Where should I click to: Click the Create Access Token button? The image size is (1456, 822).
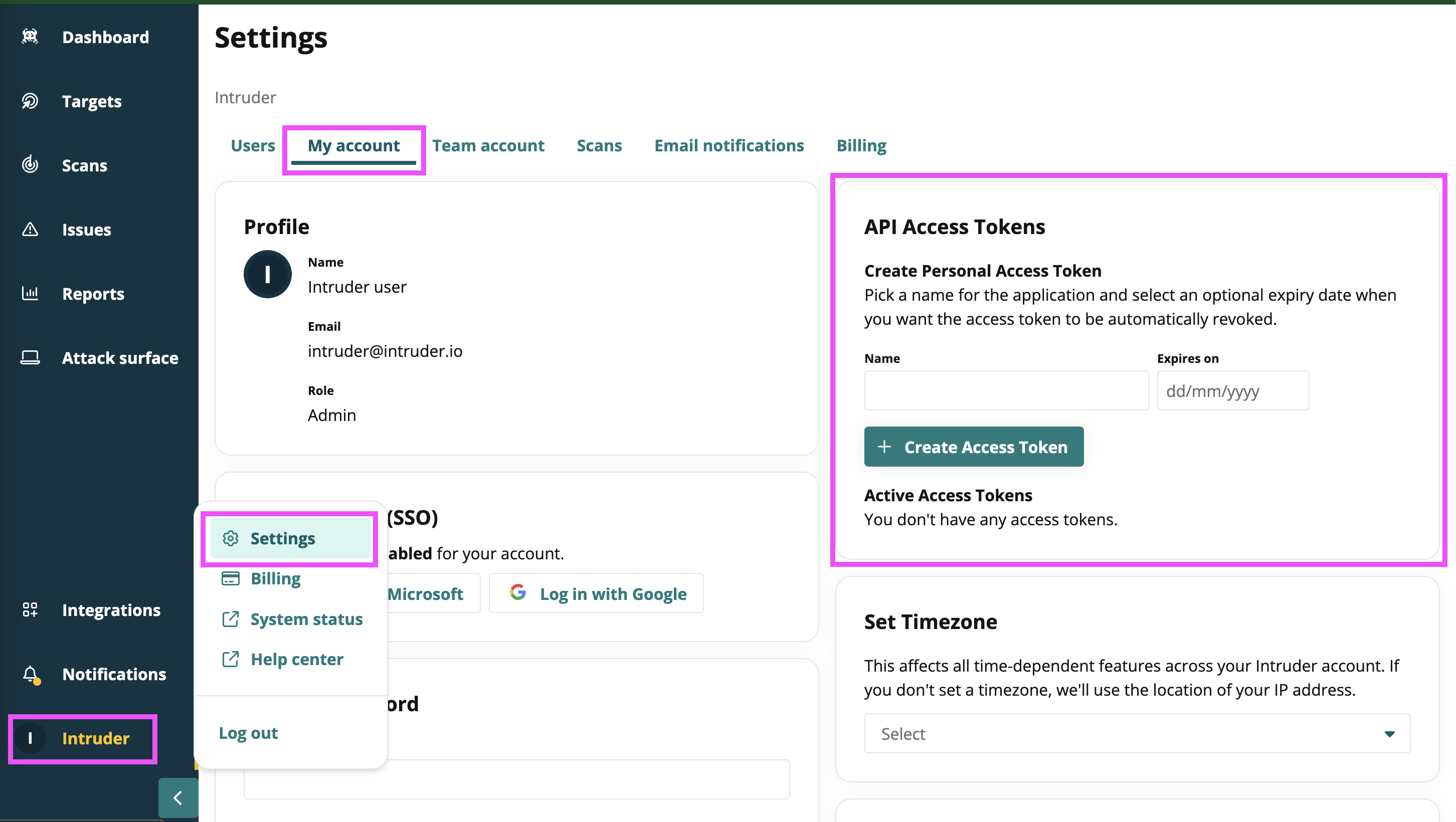[x=973, y=447]
